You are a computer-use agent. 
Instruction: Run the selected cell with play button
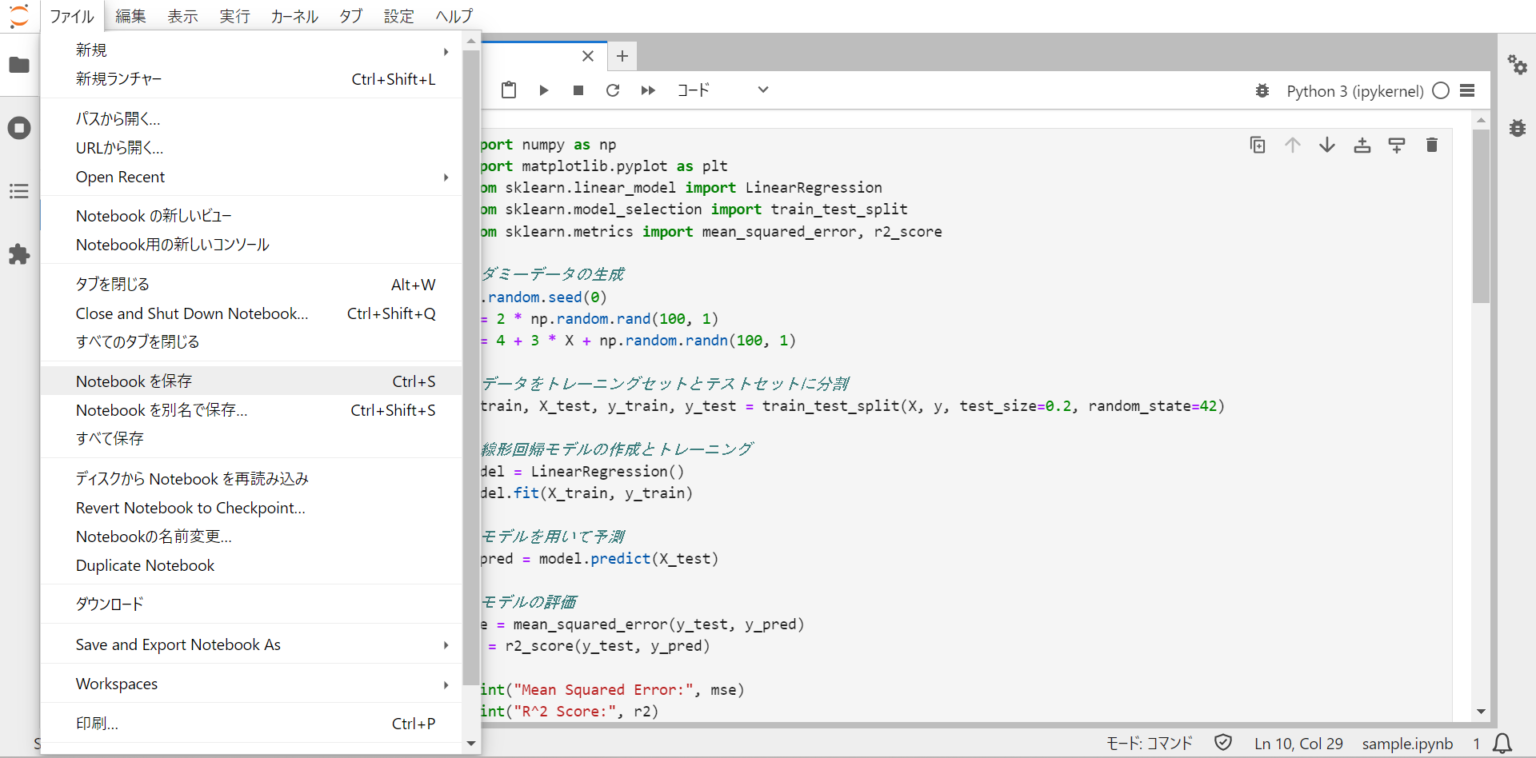(x=544, y=90)
